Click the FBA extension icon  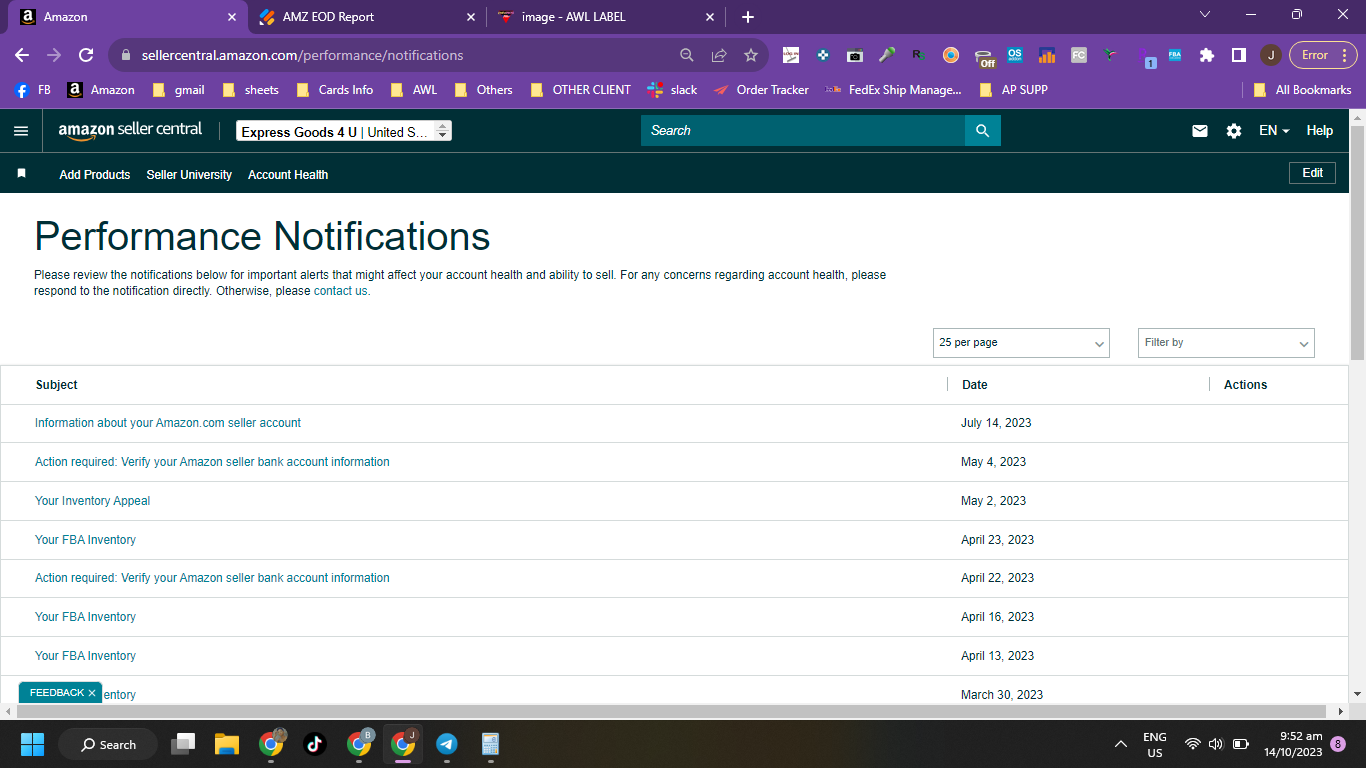(x=1175, y=55)
